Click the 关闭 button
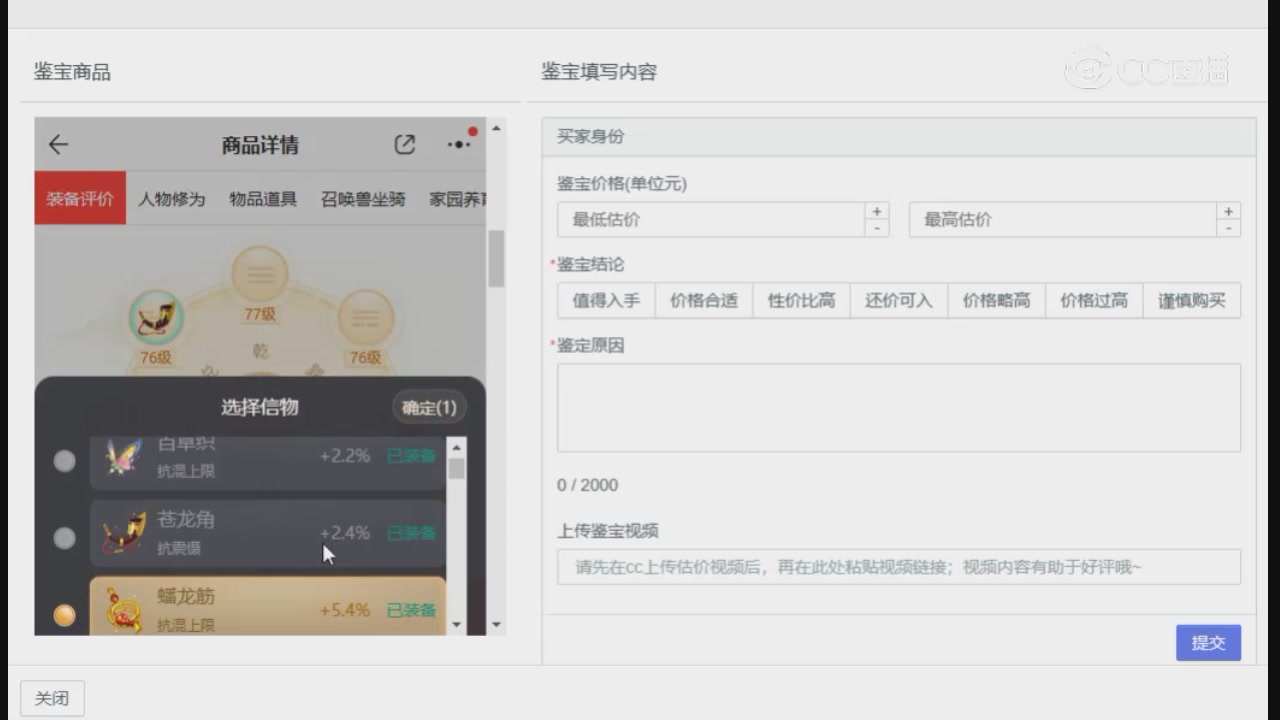This screenshot has width=1280, height=720. [x=52, y=698]
